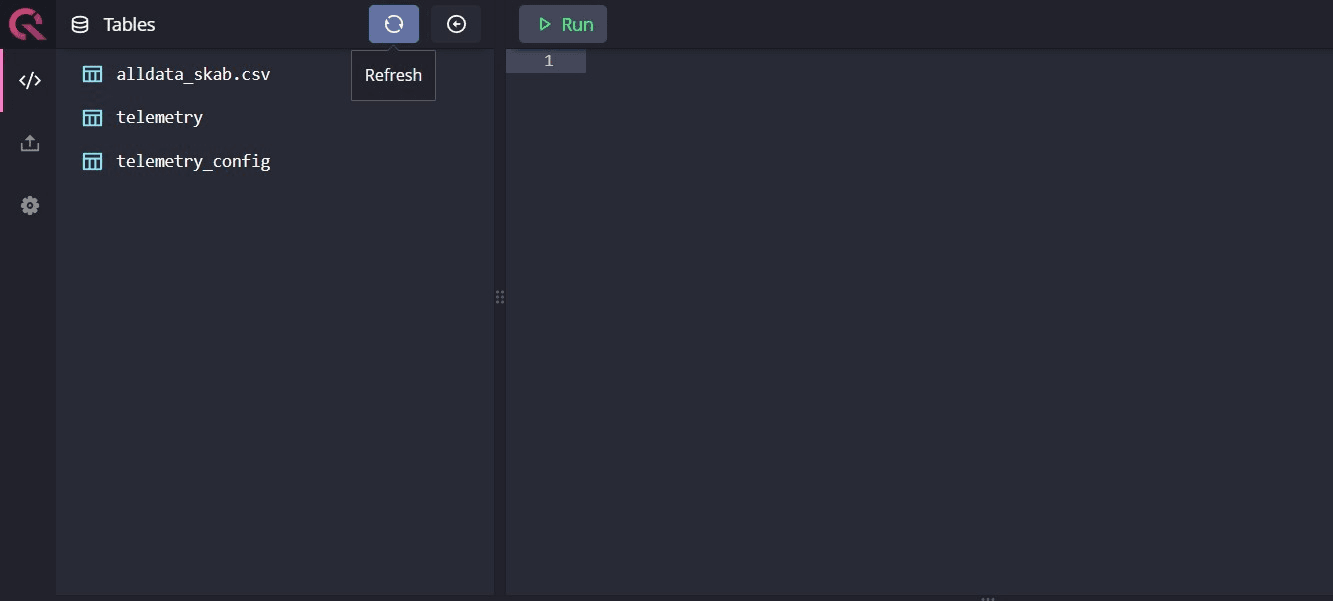Viewport: 1333px width, 601px height.
Task: Click the table icon next to telemetry_config
Action: [93, 161]
